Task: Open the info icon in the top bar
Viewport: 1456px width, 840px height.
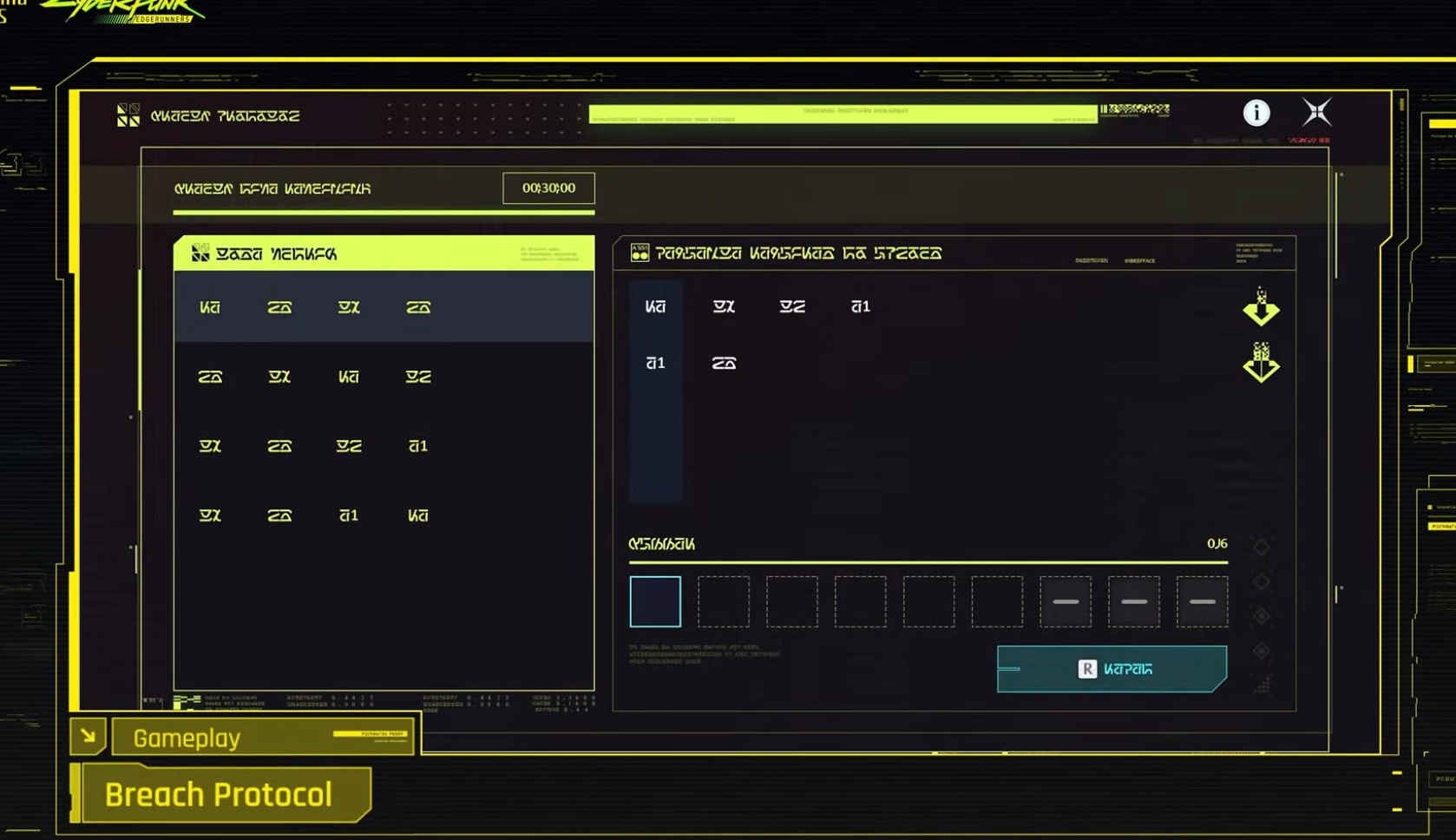Action: point(1256,113)
